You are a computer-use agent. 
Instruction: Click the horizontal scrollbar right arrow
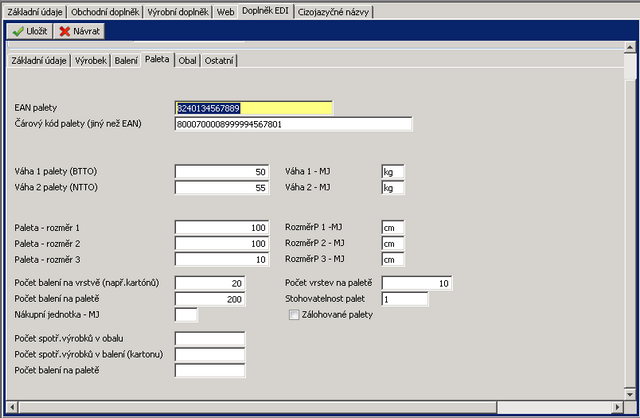point(614,406)
